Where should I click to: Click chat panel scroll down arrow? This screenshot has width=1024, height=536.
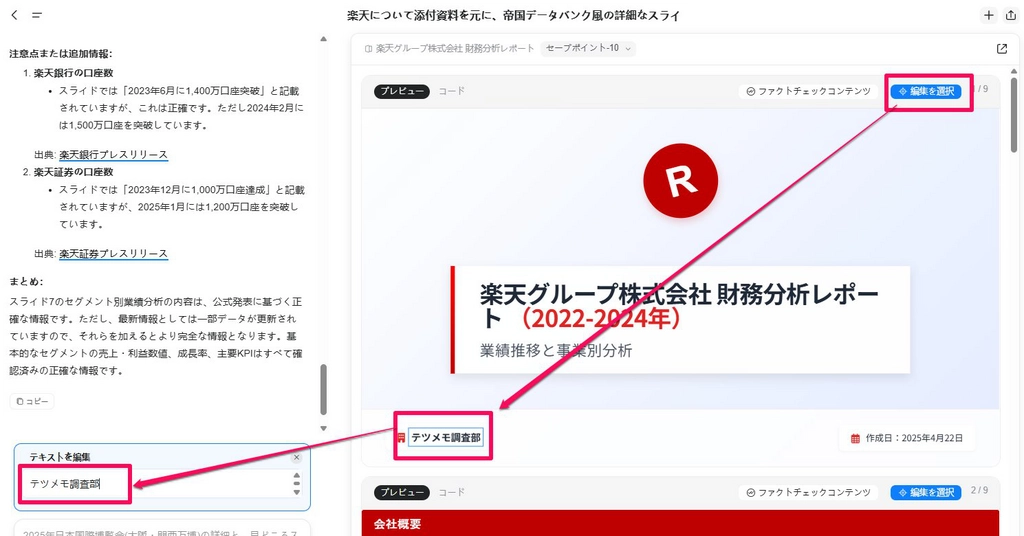(x=323, y=428)
